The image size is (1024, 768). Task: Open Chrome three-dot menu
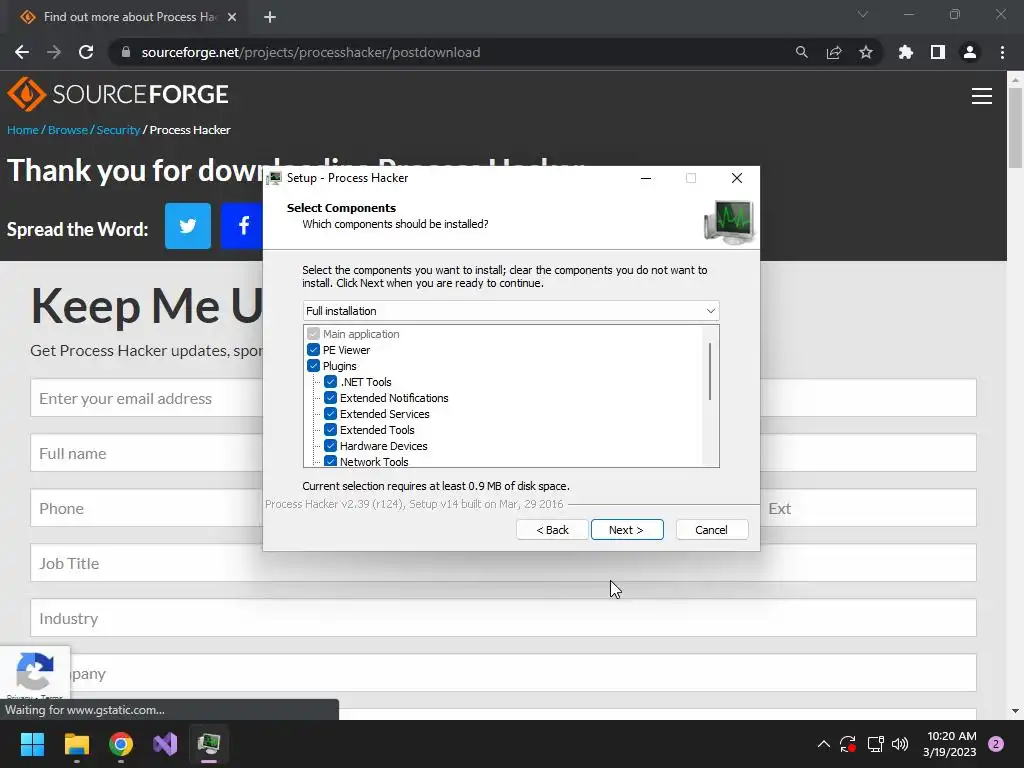tap(1002, 52)
